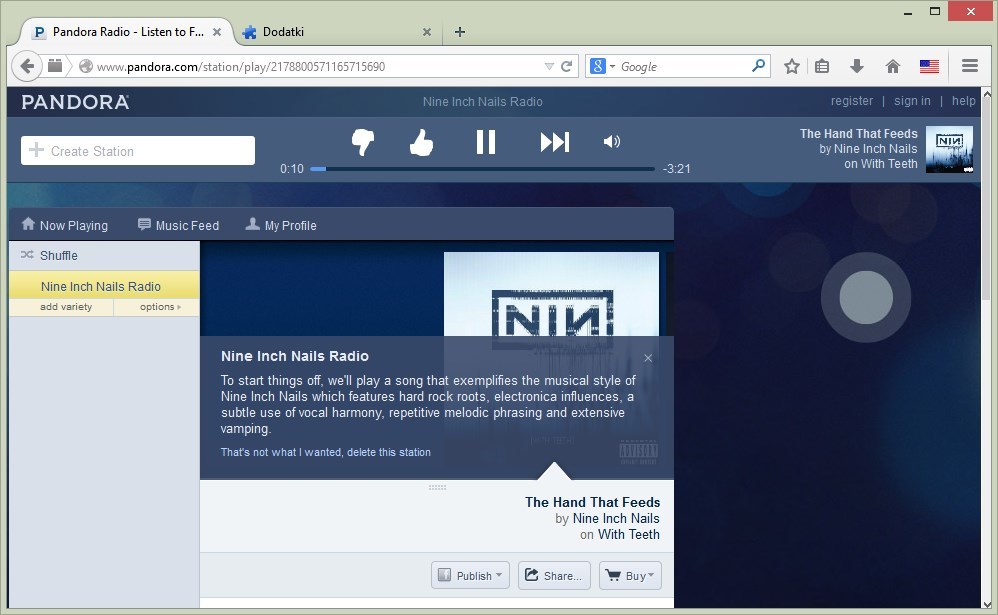
Task: Click The Hand That Feeds song title below cover
Action: point(593,502)
